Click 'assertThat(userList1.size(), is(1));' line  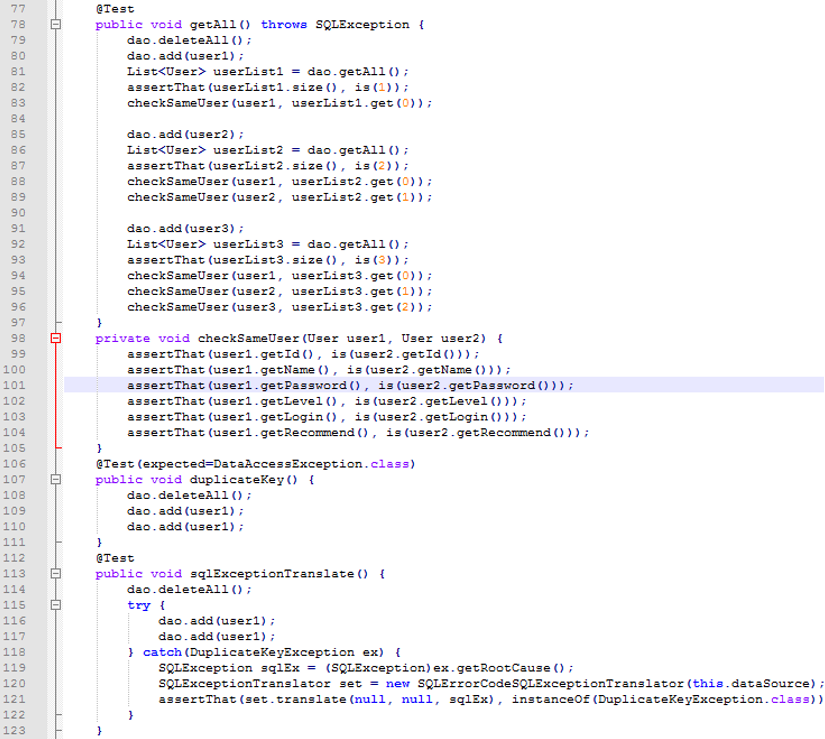click(268, 87)
